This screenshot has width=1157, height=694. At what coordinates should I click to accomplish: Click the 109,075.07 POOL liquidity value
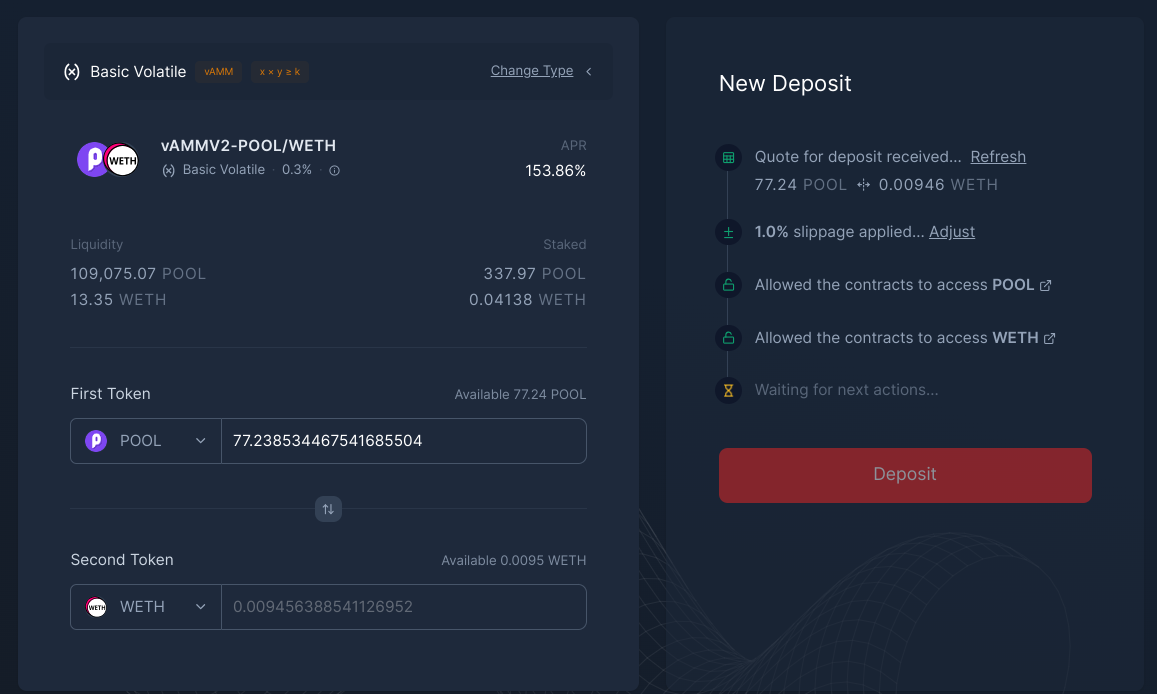click(x=138, y=274)
